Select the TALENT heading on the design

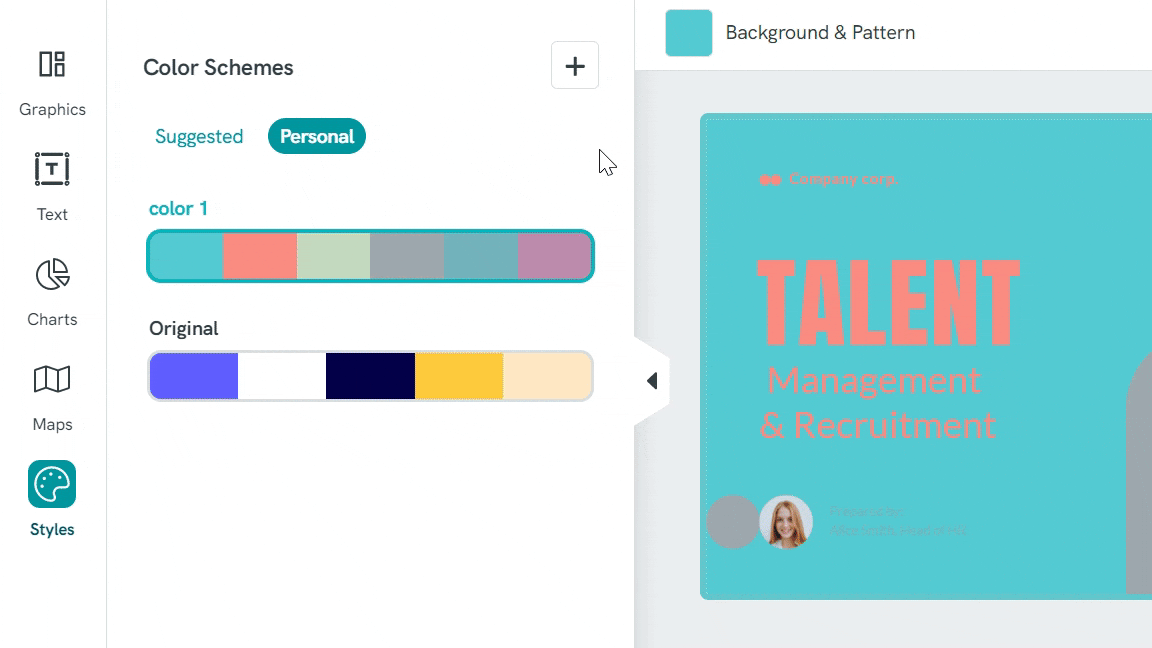[888, 300]
